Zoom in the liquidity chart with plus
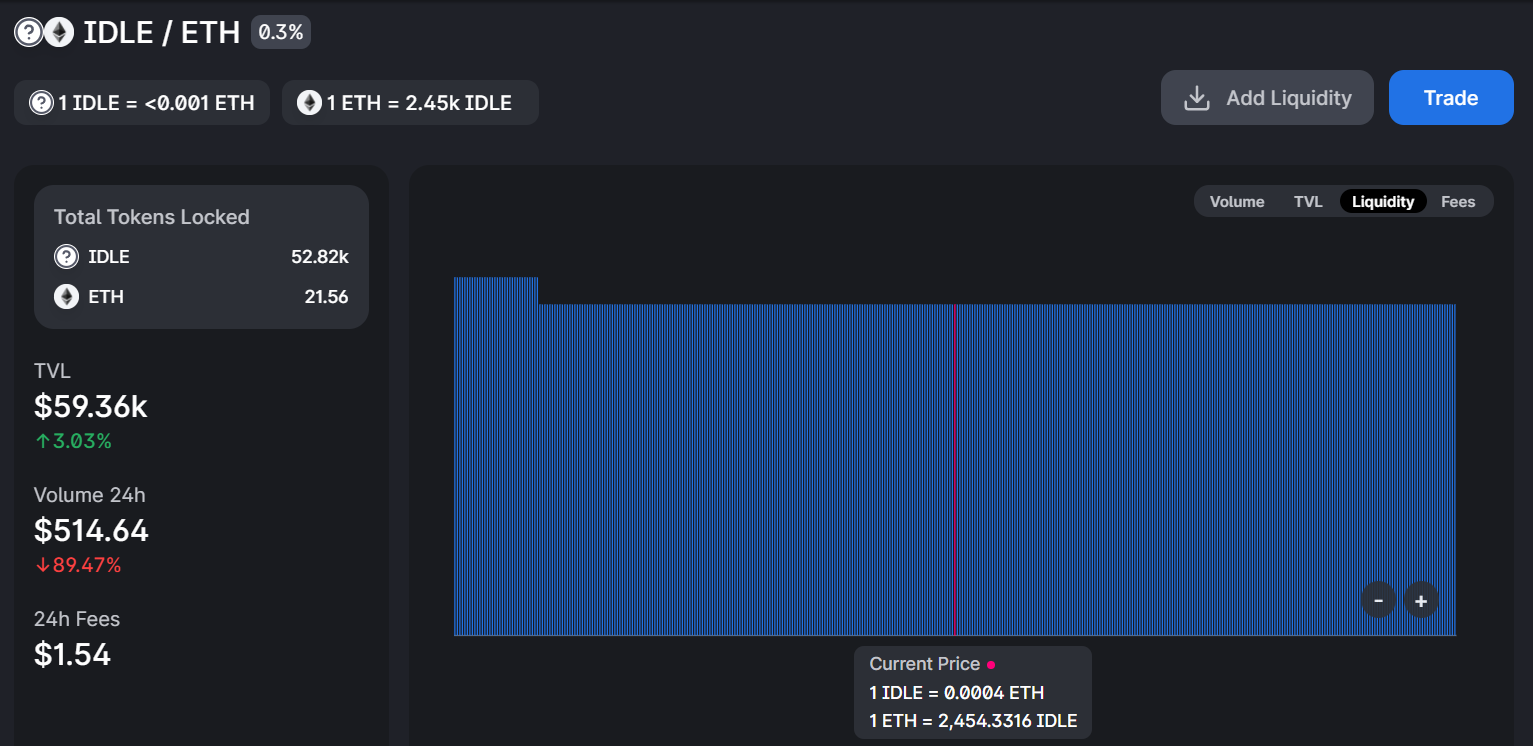 point(1420,601)
